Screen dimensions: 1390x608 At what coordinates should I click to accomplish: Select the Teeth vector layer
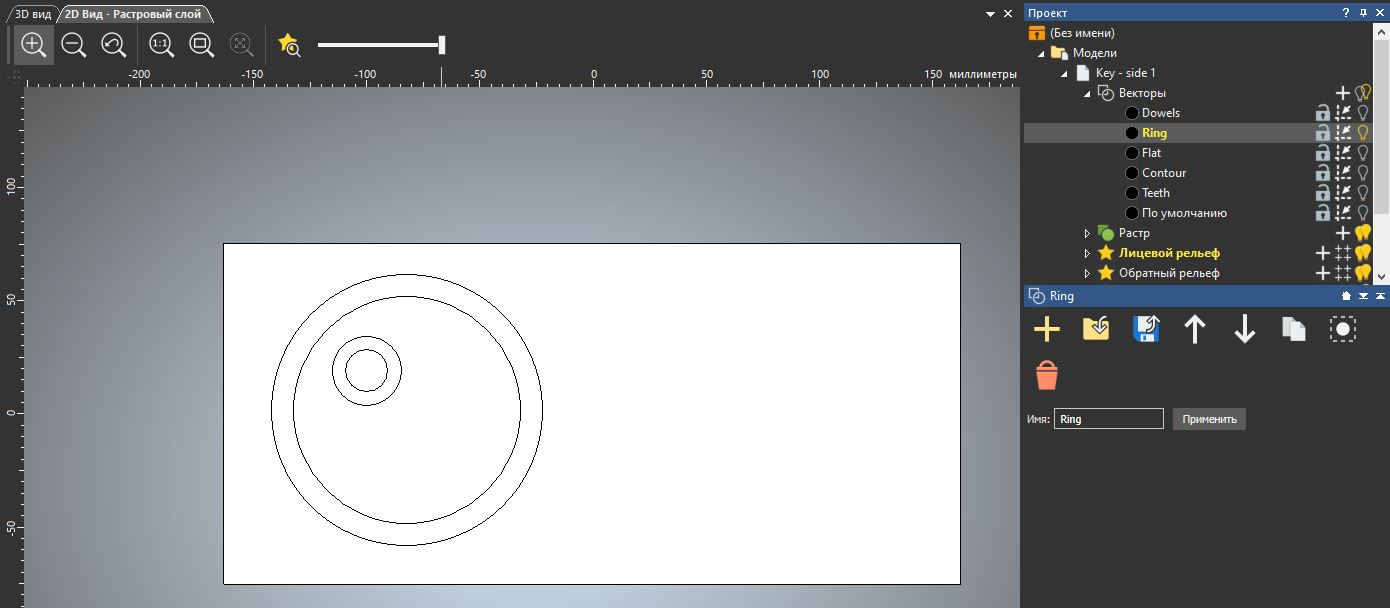coord(1155,193)
